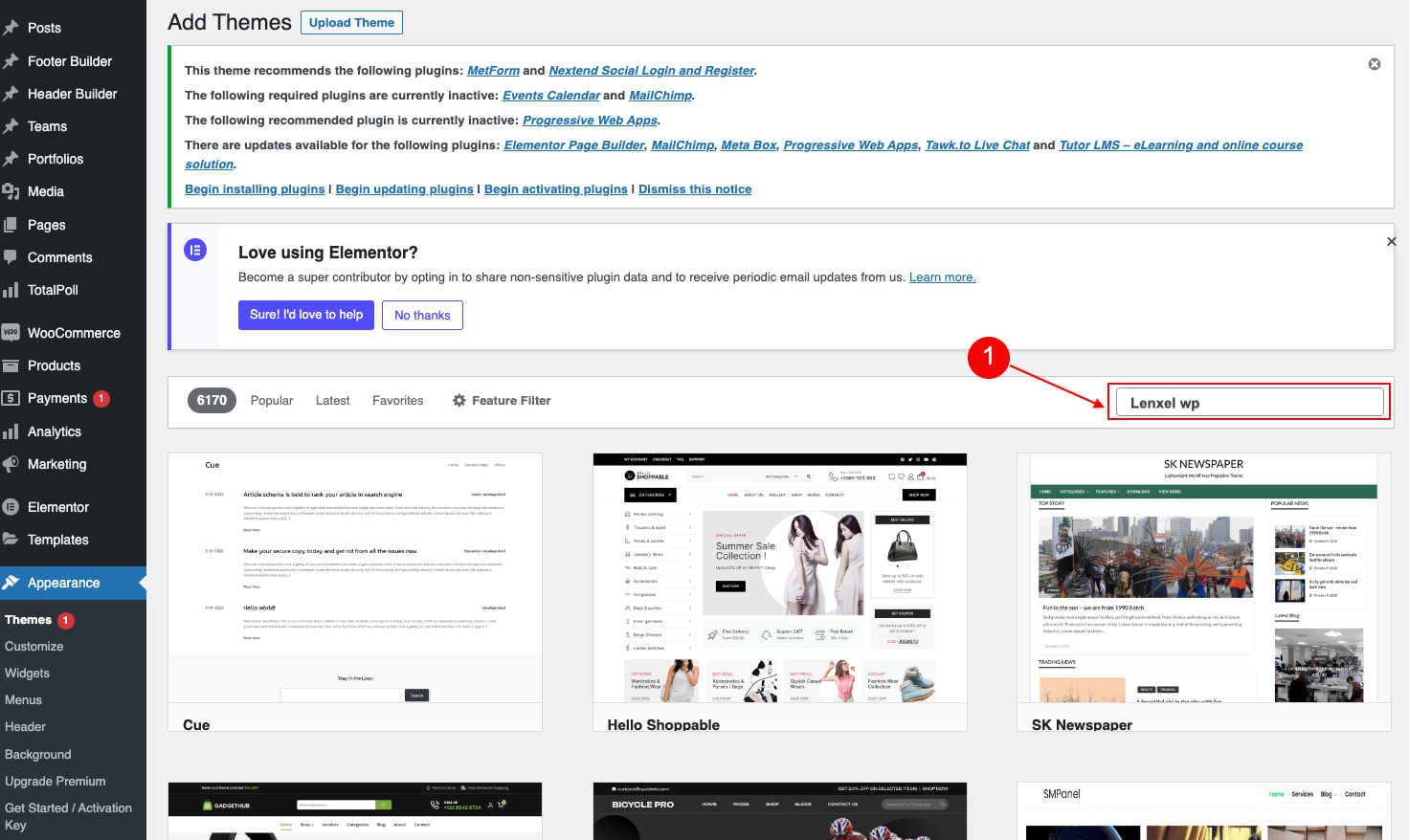Click the theme search input field
This screenshot has width=1409, height=840.
pos(1249,403)
